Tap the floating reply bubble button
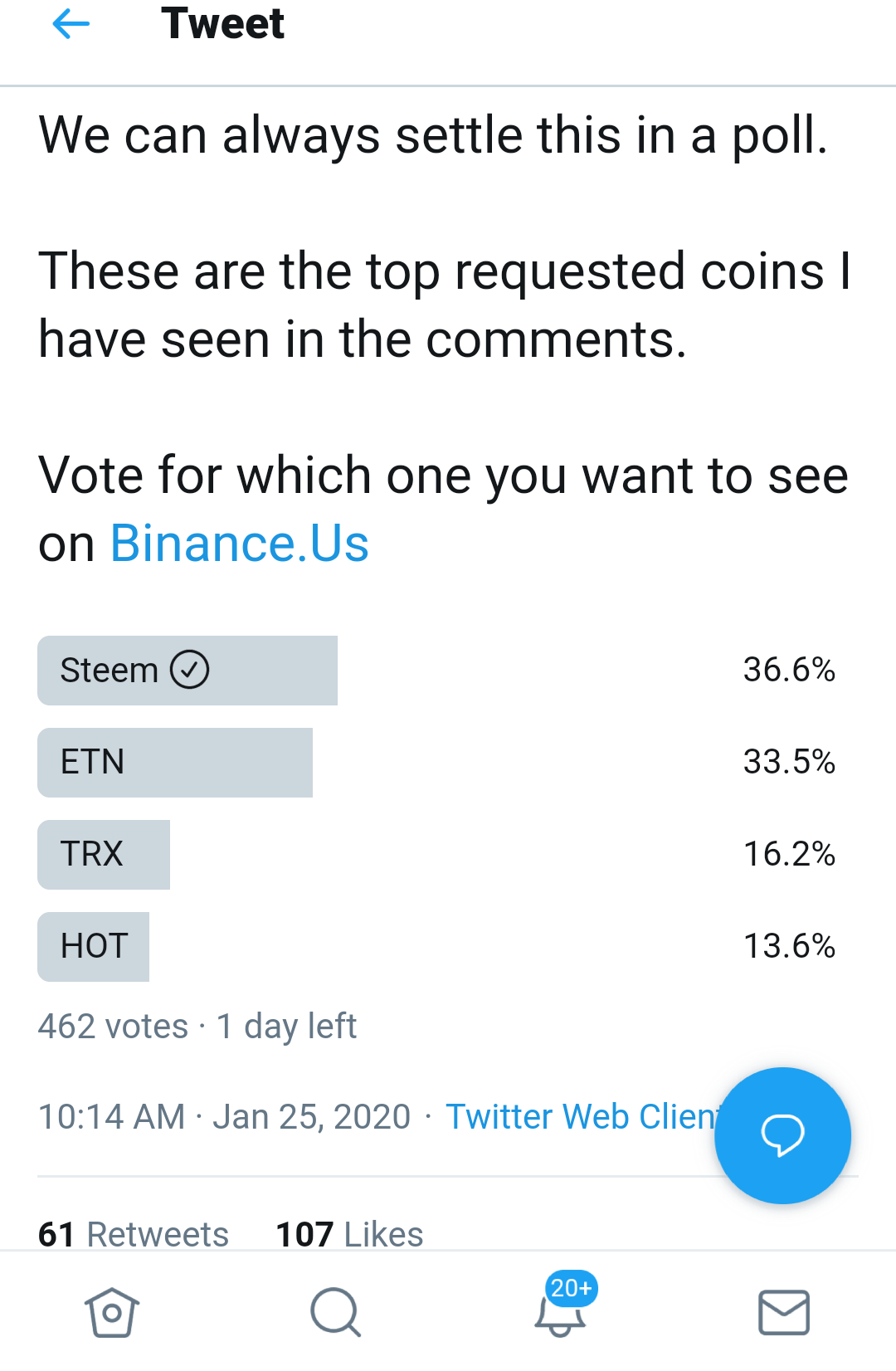 pos(782,1135)
